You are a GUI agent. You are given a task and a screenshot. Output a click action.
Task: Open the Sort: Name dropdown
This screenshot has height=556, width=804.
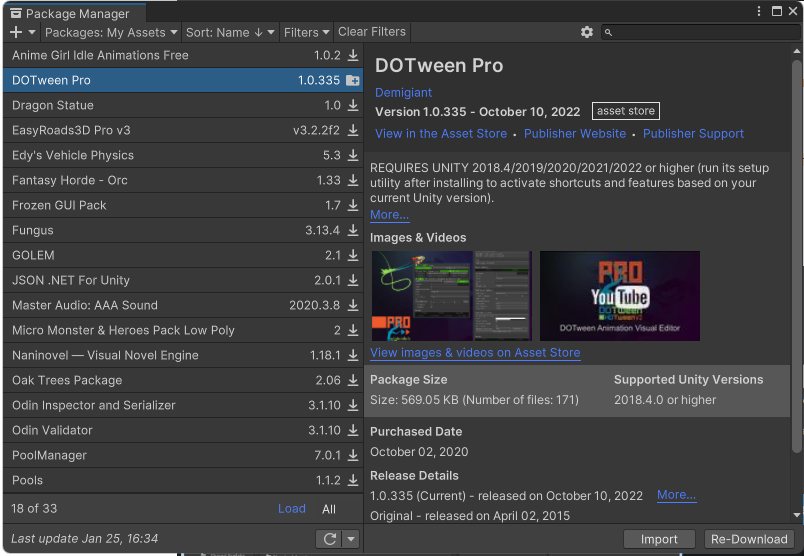[x=230, y=32]
